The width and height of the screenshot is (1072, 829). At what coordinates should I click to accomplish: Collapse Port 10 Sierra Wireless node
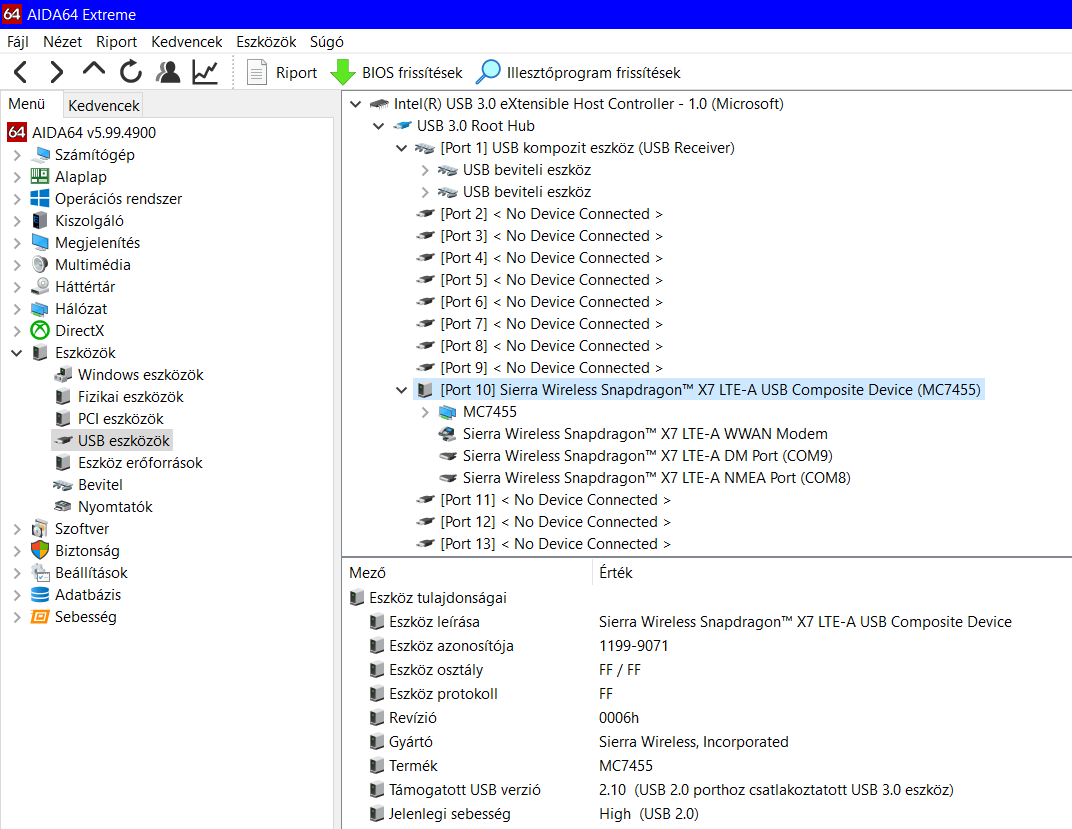tap(401, 390)
